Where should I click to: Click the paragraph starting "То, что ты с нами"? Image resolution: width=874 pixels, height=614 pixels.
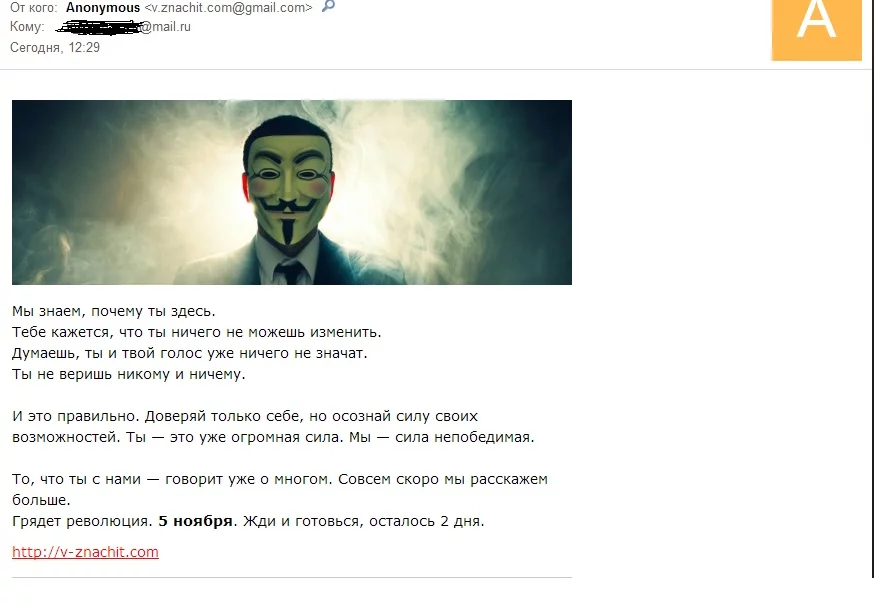(280, 490)
